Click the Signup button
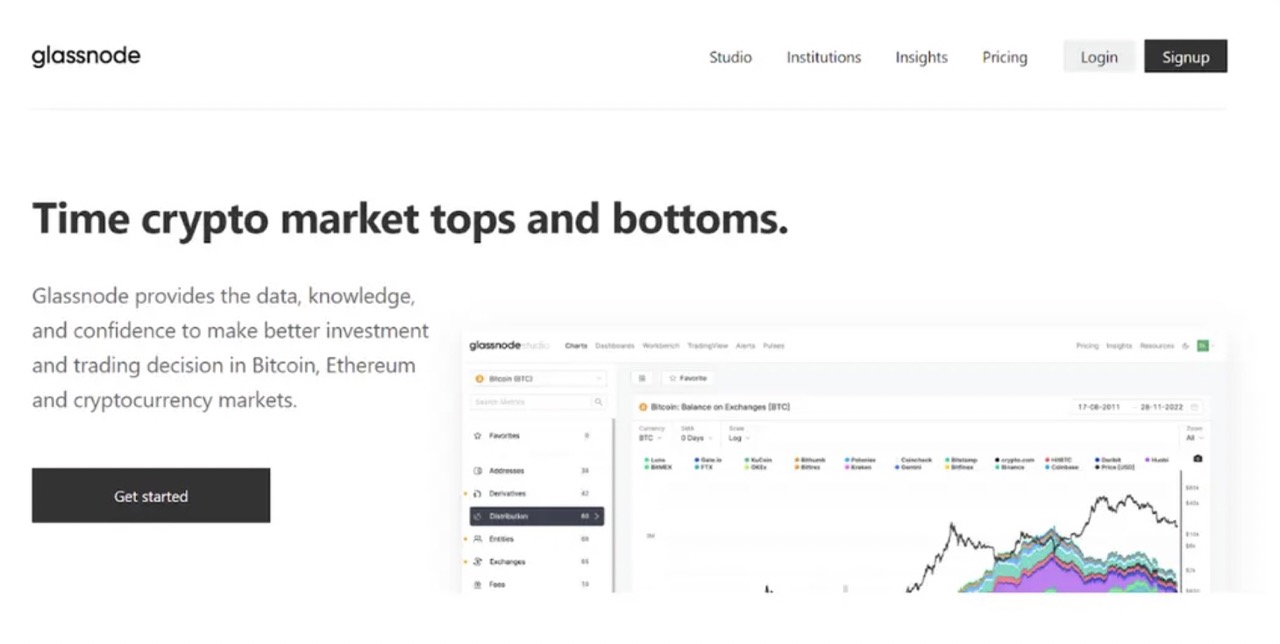The image size is (1280, 644). [1185, 56]
